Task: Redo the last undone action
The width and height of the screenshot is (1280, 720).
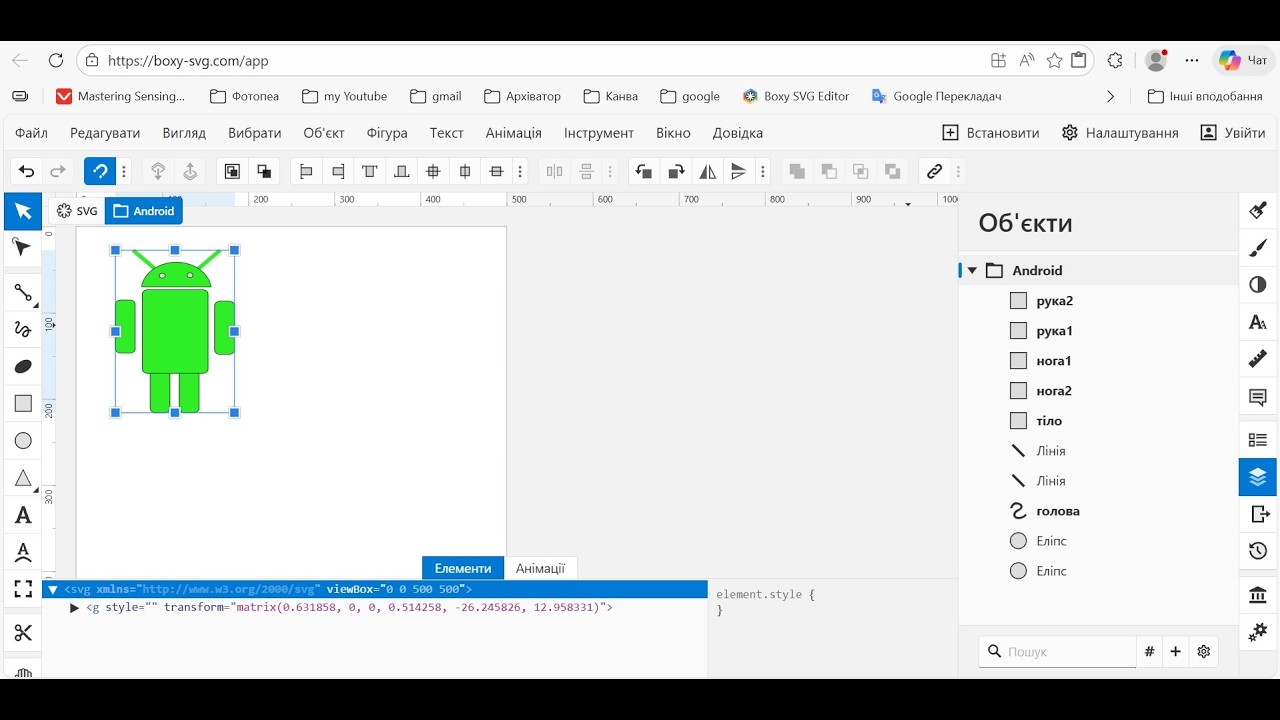Action: pyautogui.click(x=58, y=172)
